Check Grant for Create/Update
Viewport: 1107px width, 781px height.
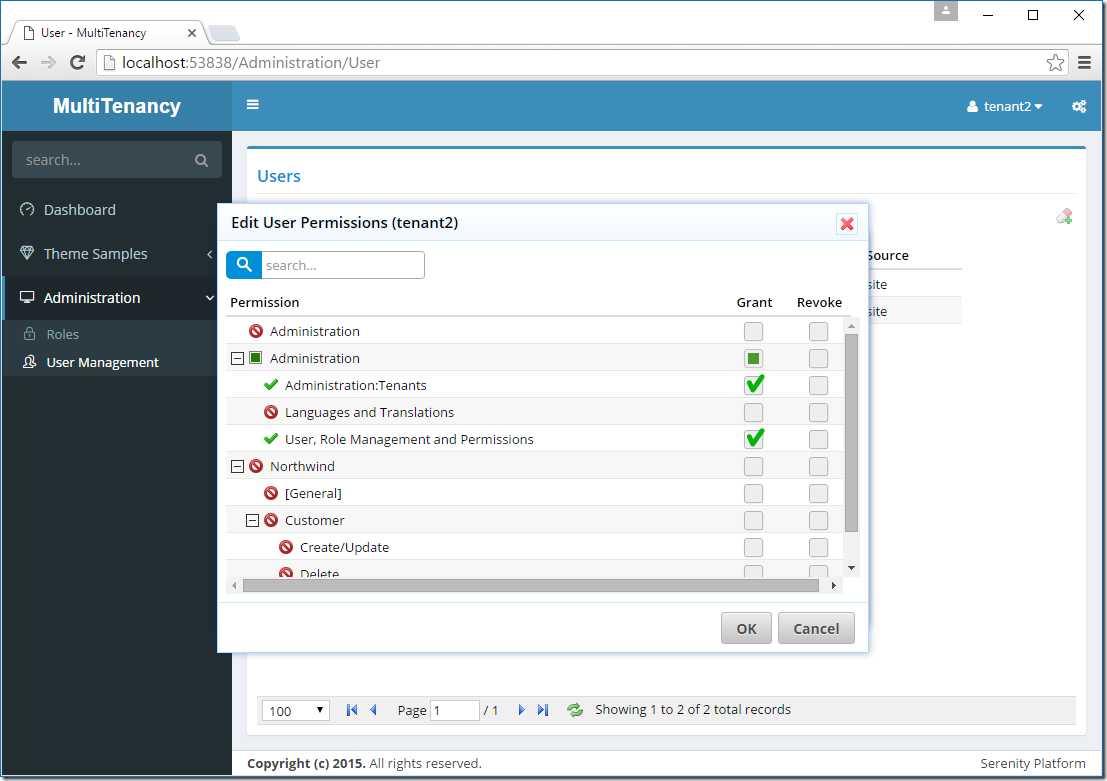(x=753, y=547)
